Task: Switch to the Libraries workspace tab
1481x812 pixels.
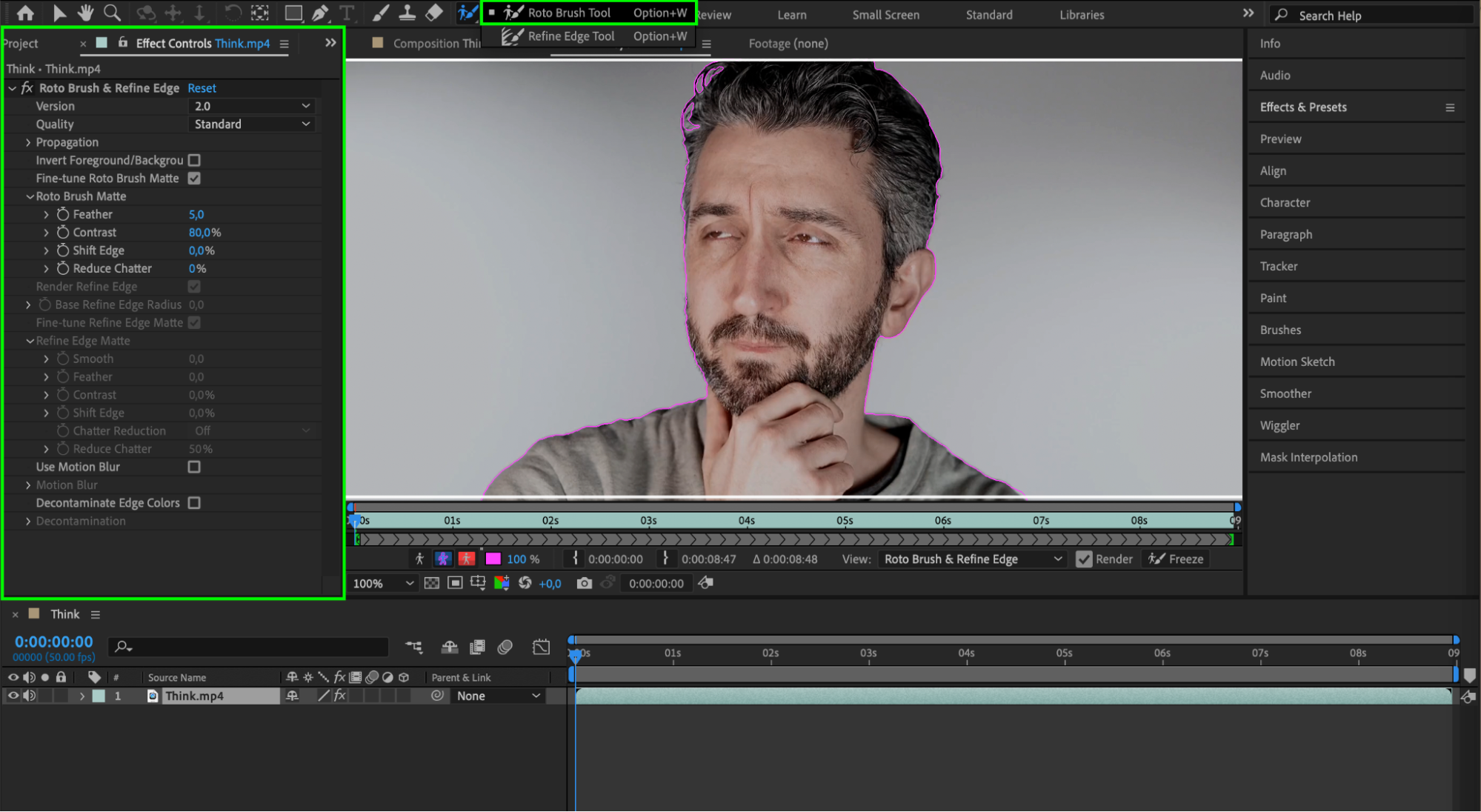Action: (1081, 15)
